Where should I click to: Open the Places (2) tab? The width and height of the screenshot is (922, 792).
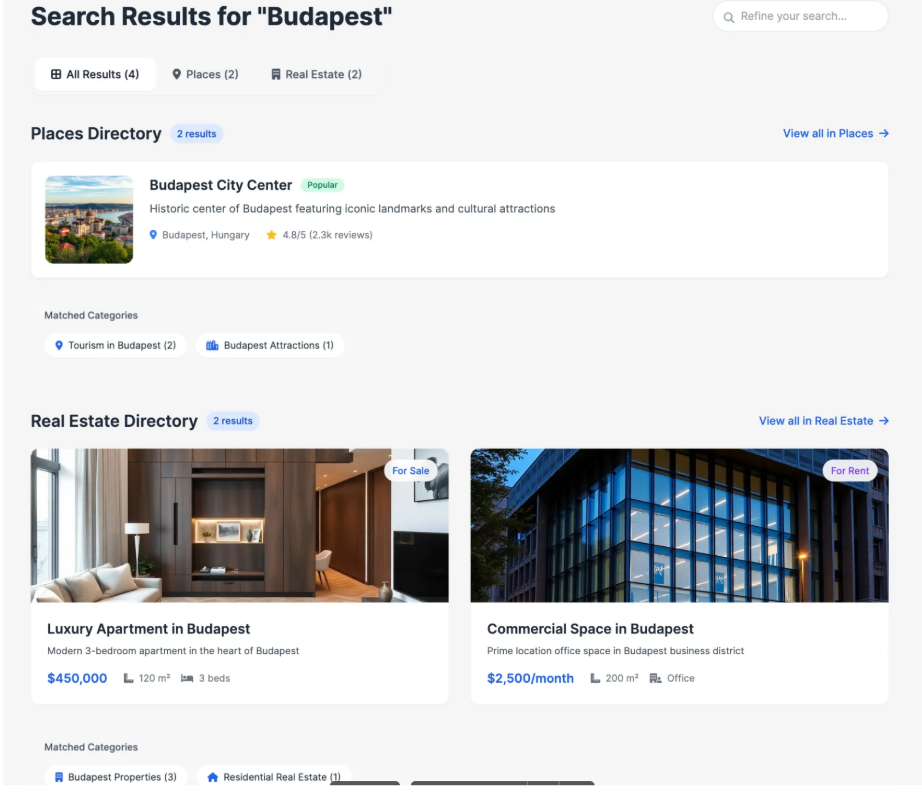(x=205, y=74)
